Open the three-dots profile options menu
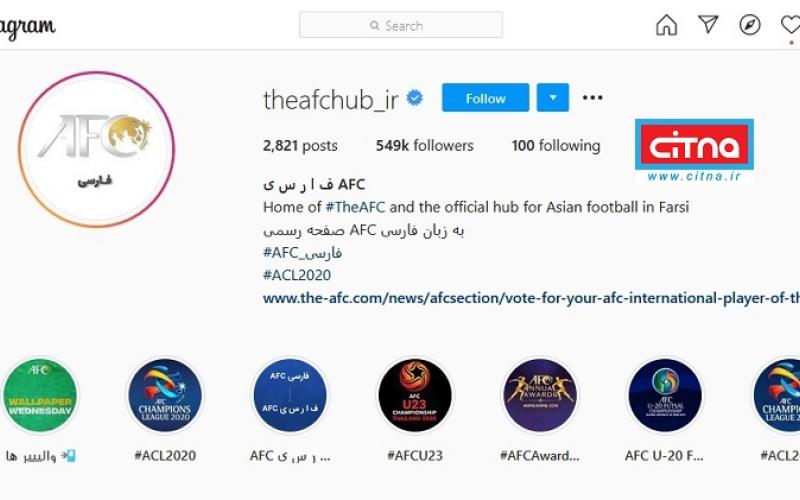The height and width of the screenshot is (500, 800). pos(592,97)
